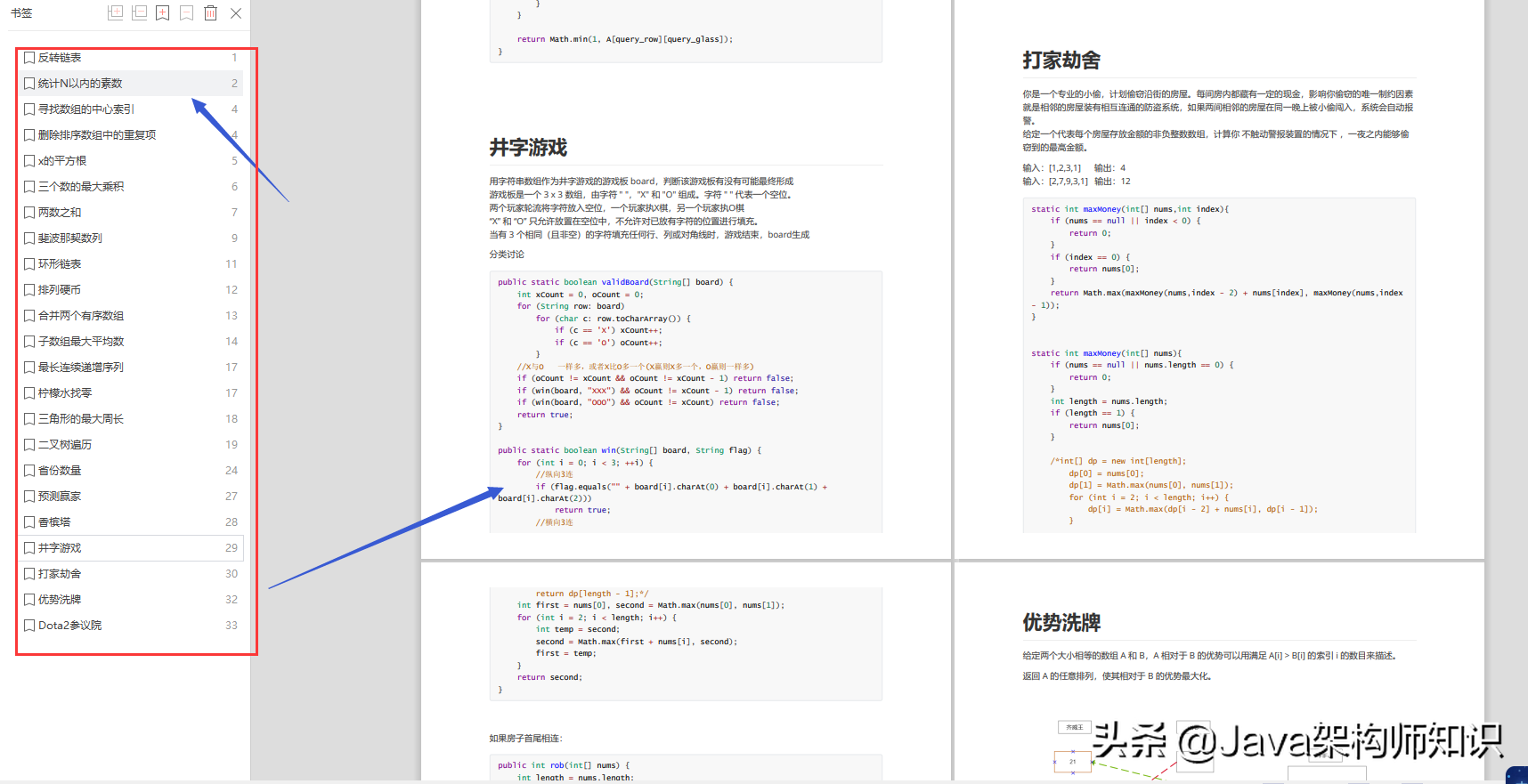Collapse all bookmarks in the 书签 panel
1528x784 pixels.
click(139, 12)
